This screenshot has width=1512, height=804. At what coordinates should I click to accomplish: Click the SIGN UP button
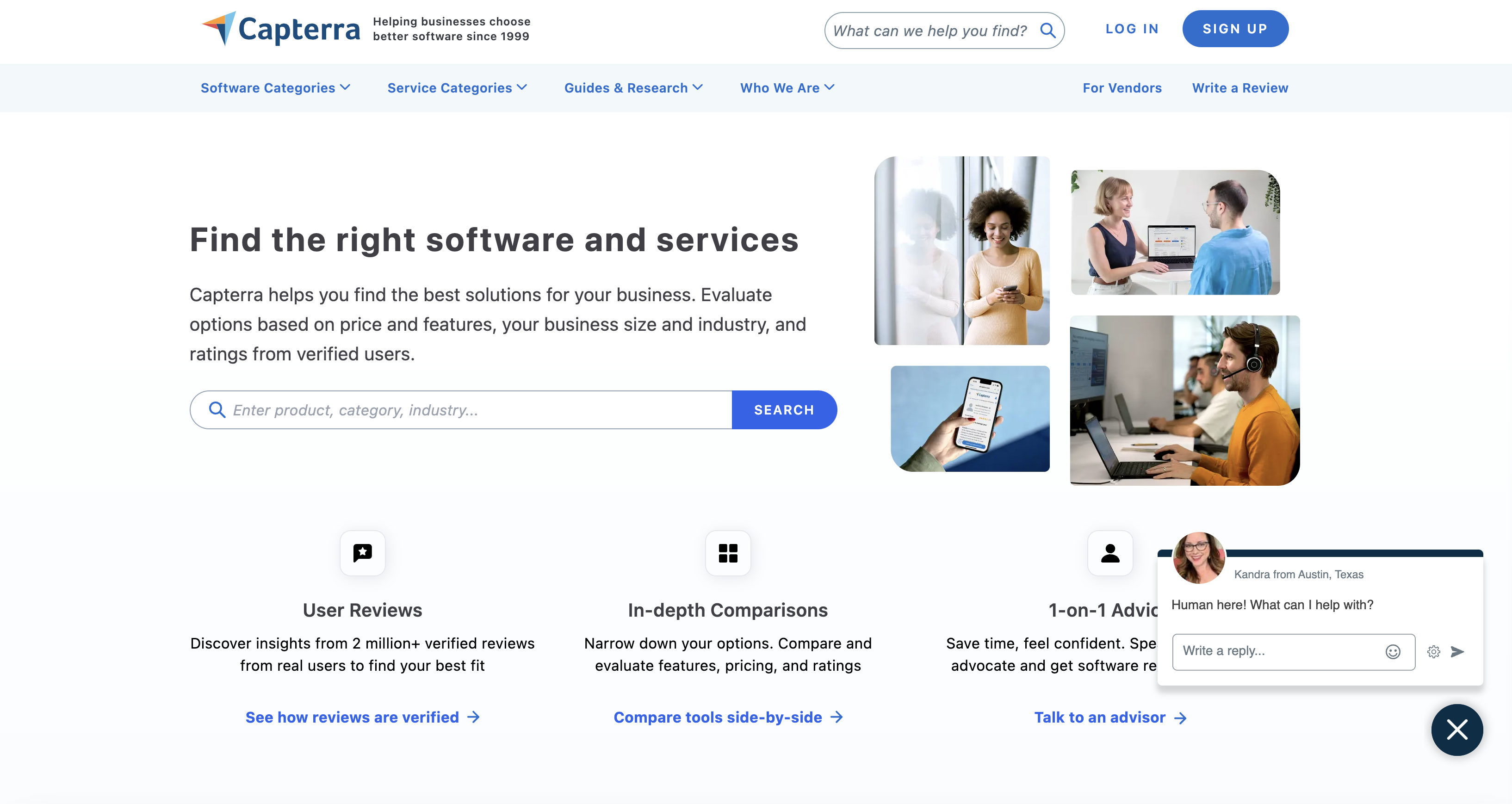1234,29
